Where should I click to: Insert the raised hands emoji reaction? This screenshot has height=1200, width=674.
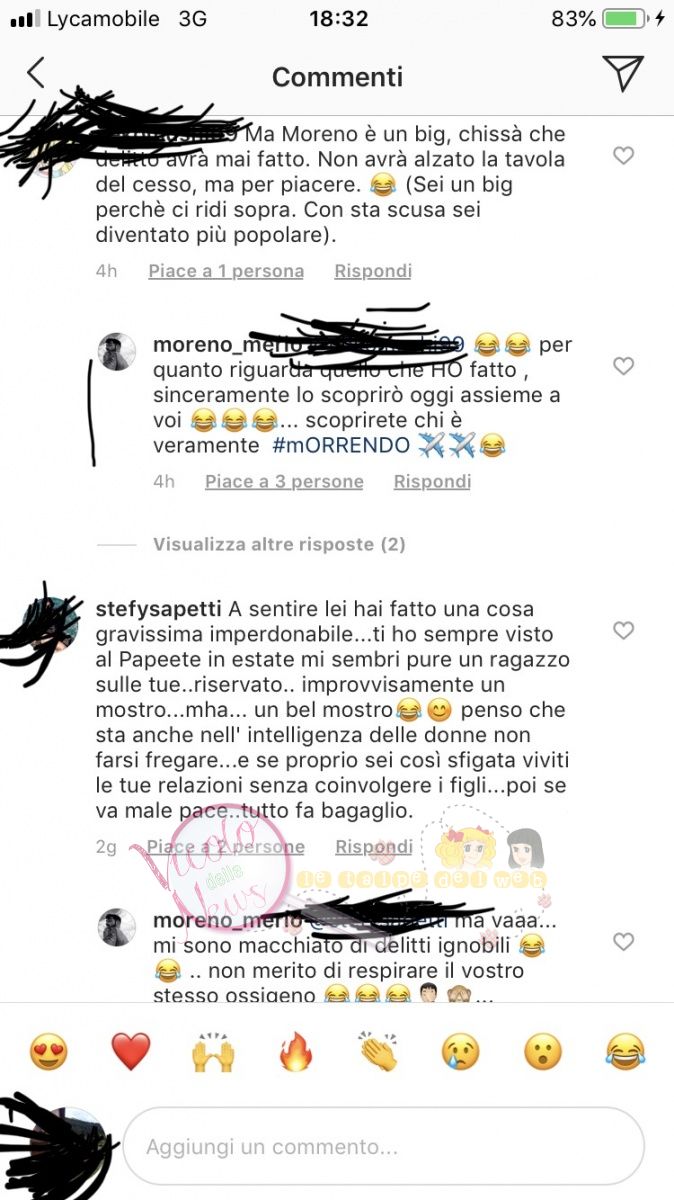click(213, 1052)
